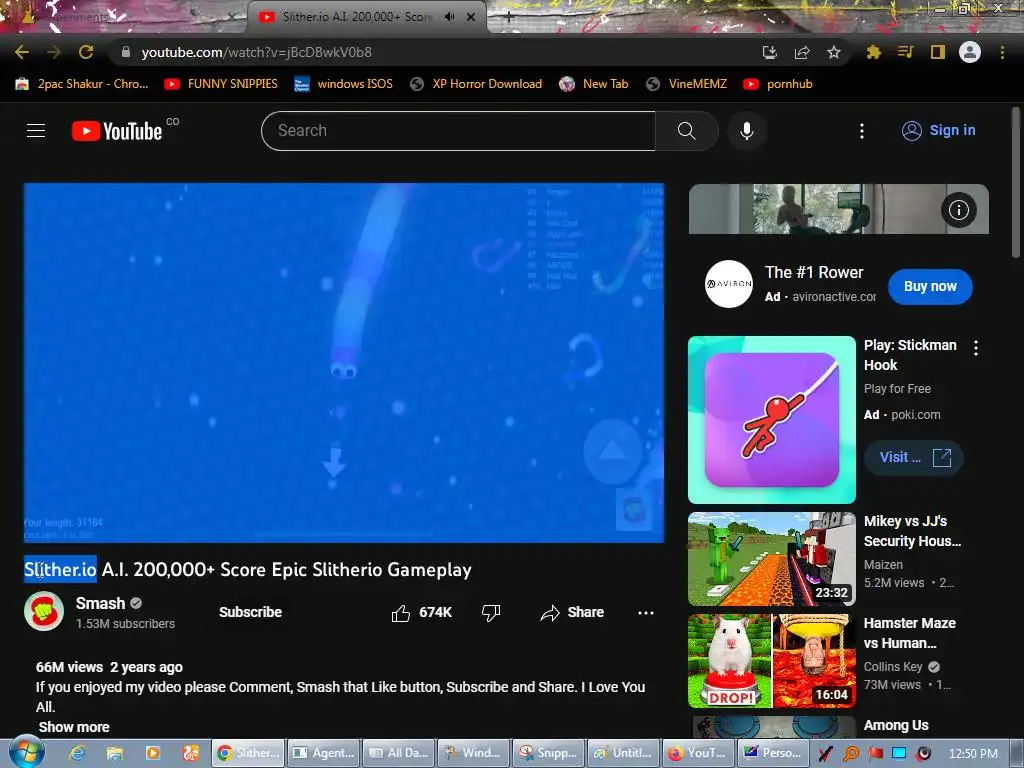Bookmark this page with the star icon
Screen dimensions: 1024x768
point(834,52)
